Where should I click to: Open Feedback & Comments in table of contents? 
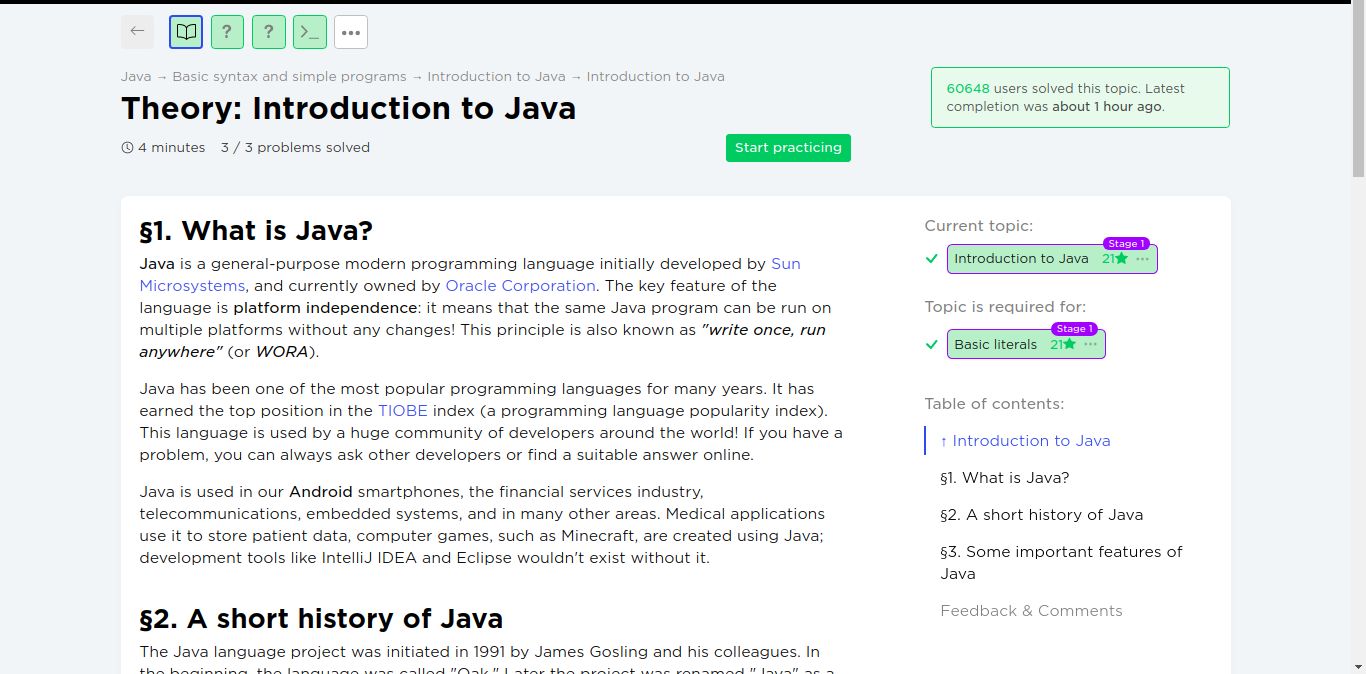1031,611
